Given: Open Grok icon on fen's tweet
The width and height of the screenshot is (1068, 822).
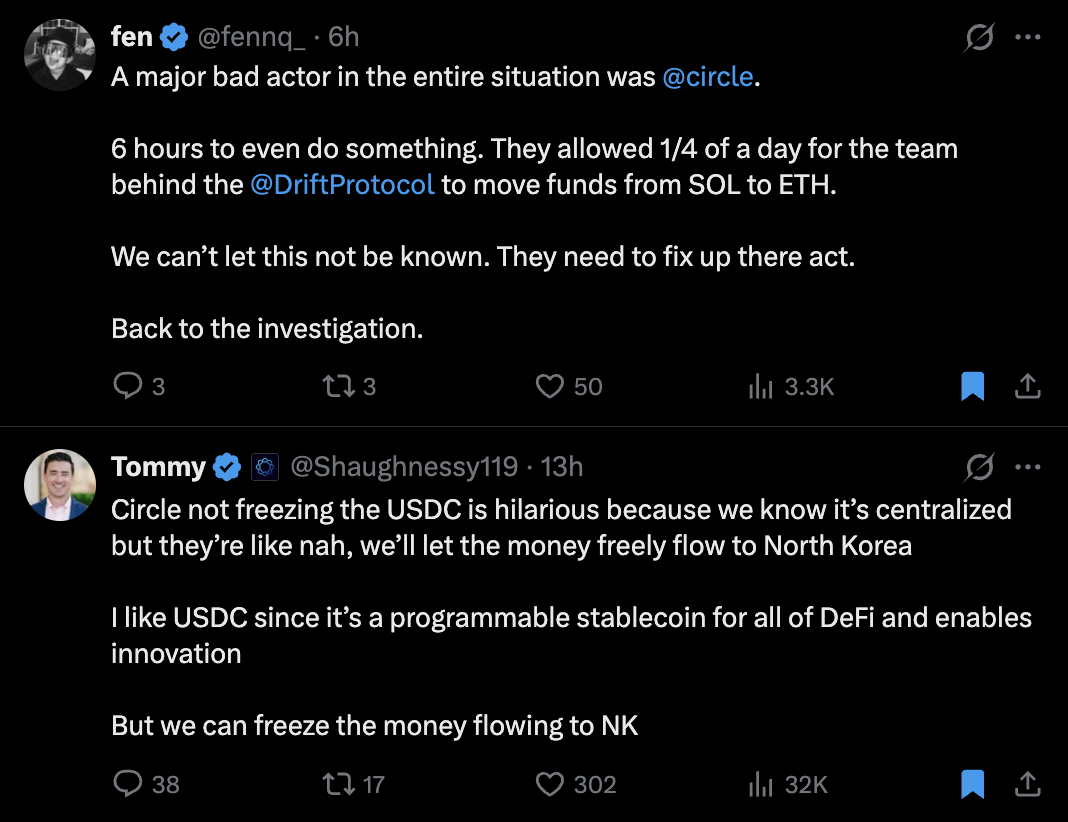Looking at the screenshot, I should point(979,38).
